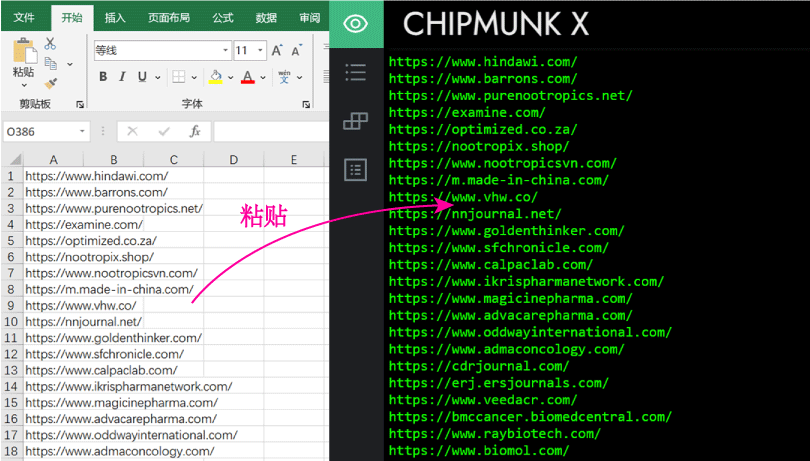Click the increase font size icon
Image resolution: width=810 pixels, height=461 pixels.
tap(277, 51)
